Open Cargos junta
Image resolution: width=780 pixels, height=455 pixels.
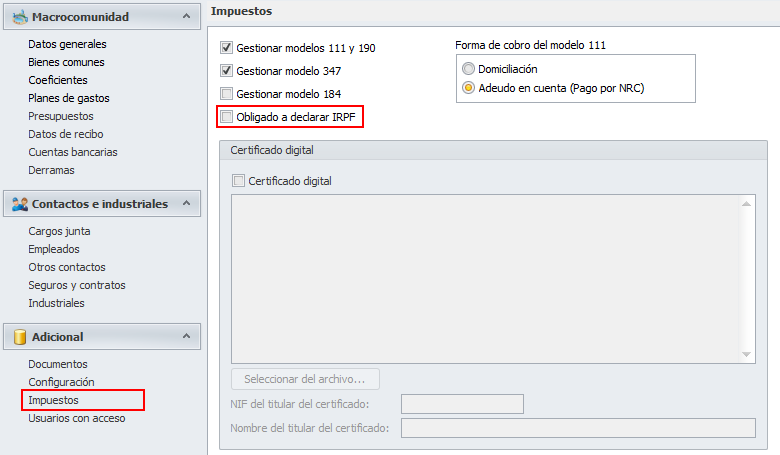point(59,231)
